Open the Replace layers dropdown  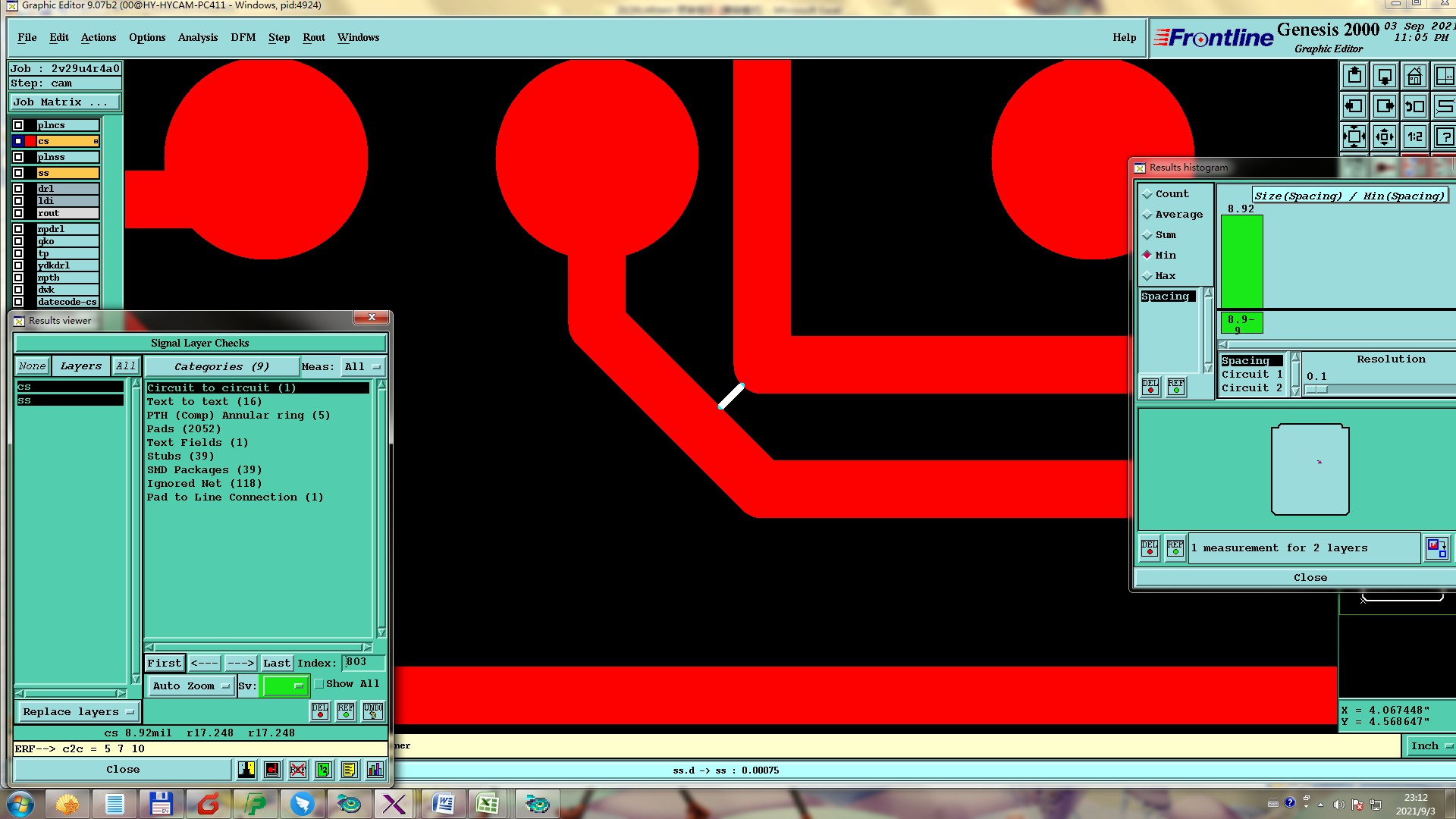77,712
